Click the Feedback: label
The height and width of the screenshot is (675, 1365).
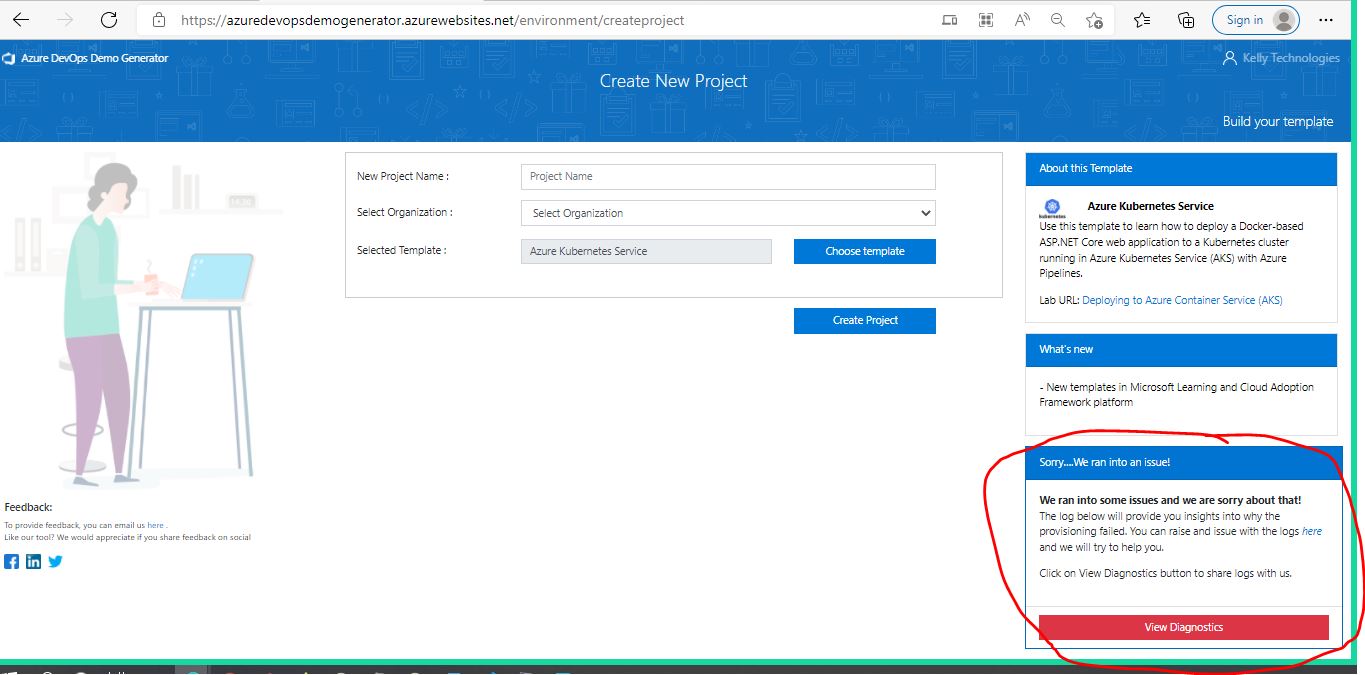click(28, 507)
